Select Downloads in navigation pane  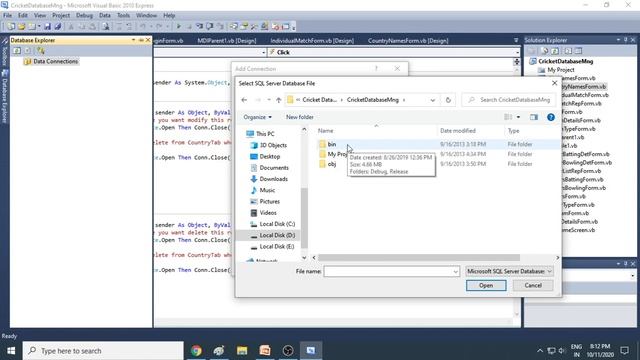coord(273,179)
